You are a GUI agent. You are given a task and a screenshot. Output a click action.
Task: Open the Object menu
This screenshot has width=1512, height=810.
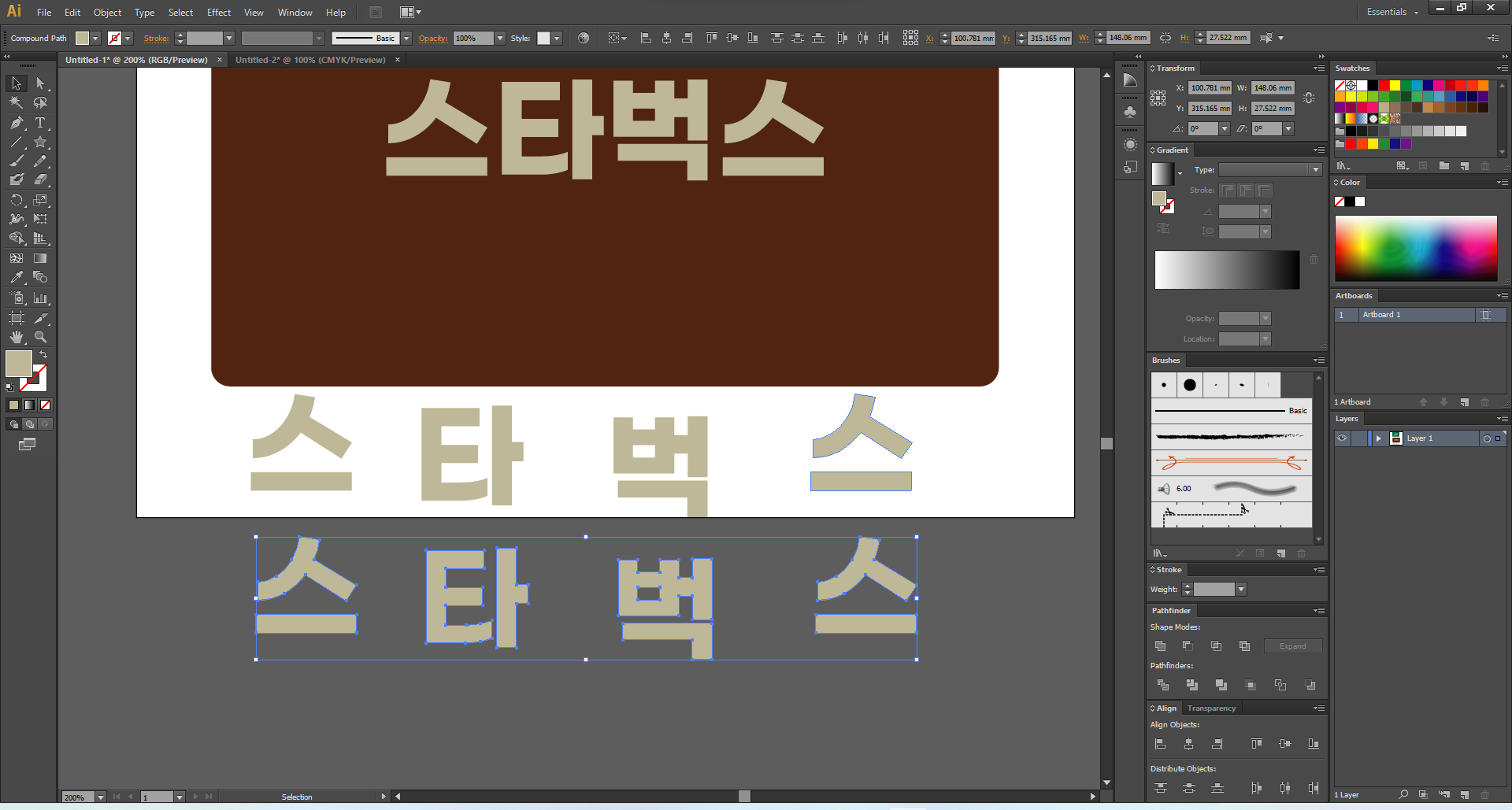(107, 13)
